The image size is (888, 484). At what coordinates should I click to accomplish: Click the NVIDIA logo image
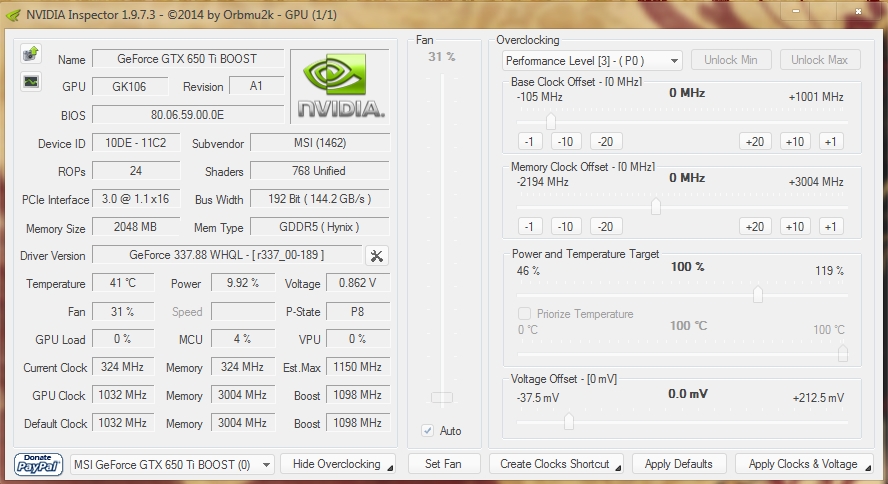coord(340,86)
